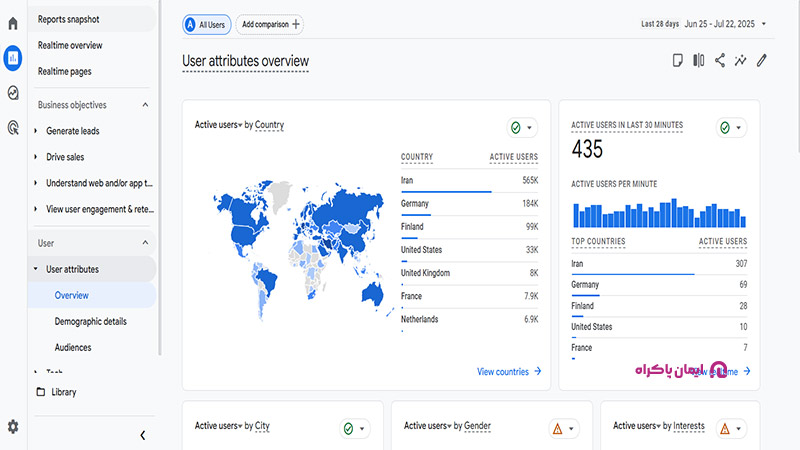Expand Understand web and/or app item
The image size is (800, 450).
click(35, 183)
